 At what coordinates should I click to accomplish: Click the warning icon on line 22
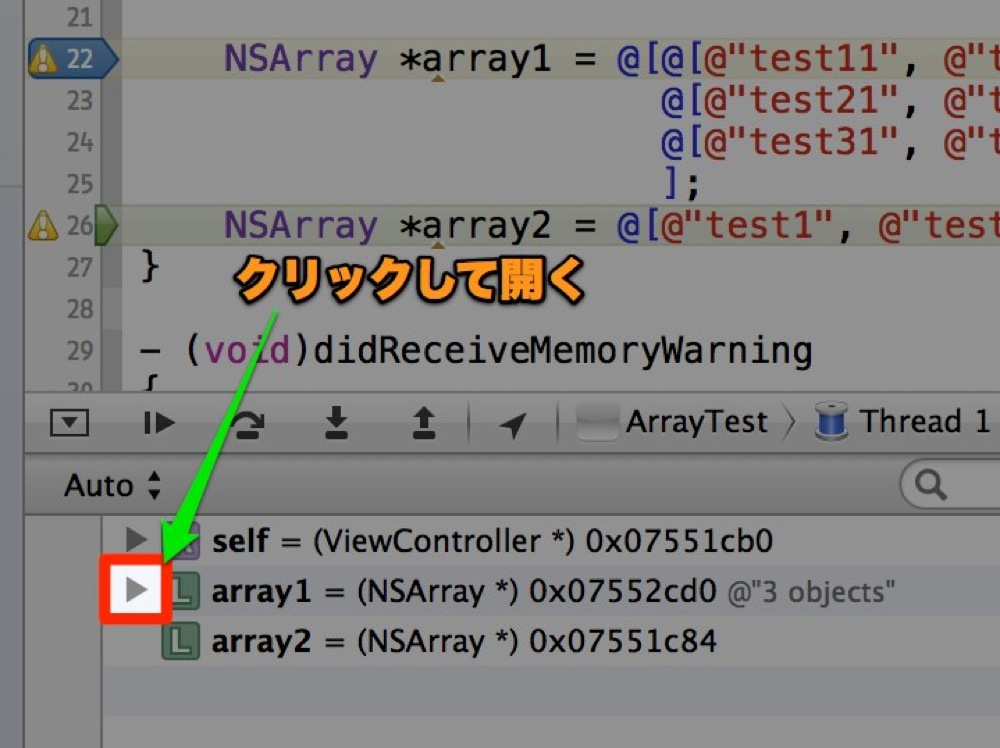[43, 59]
